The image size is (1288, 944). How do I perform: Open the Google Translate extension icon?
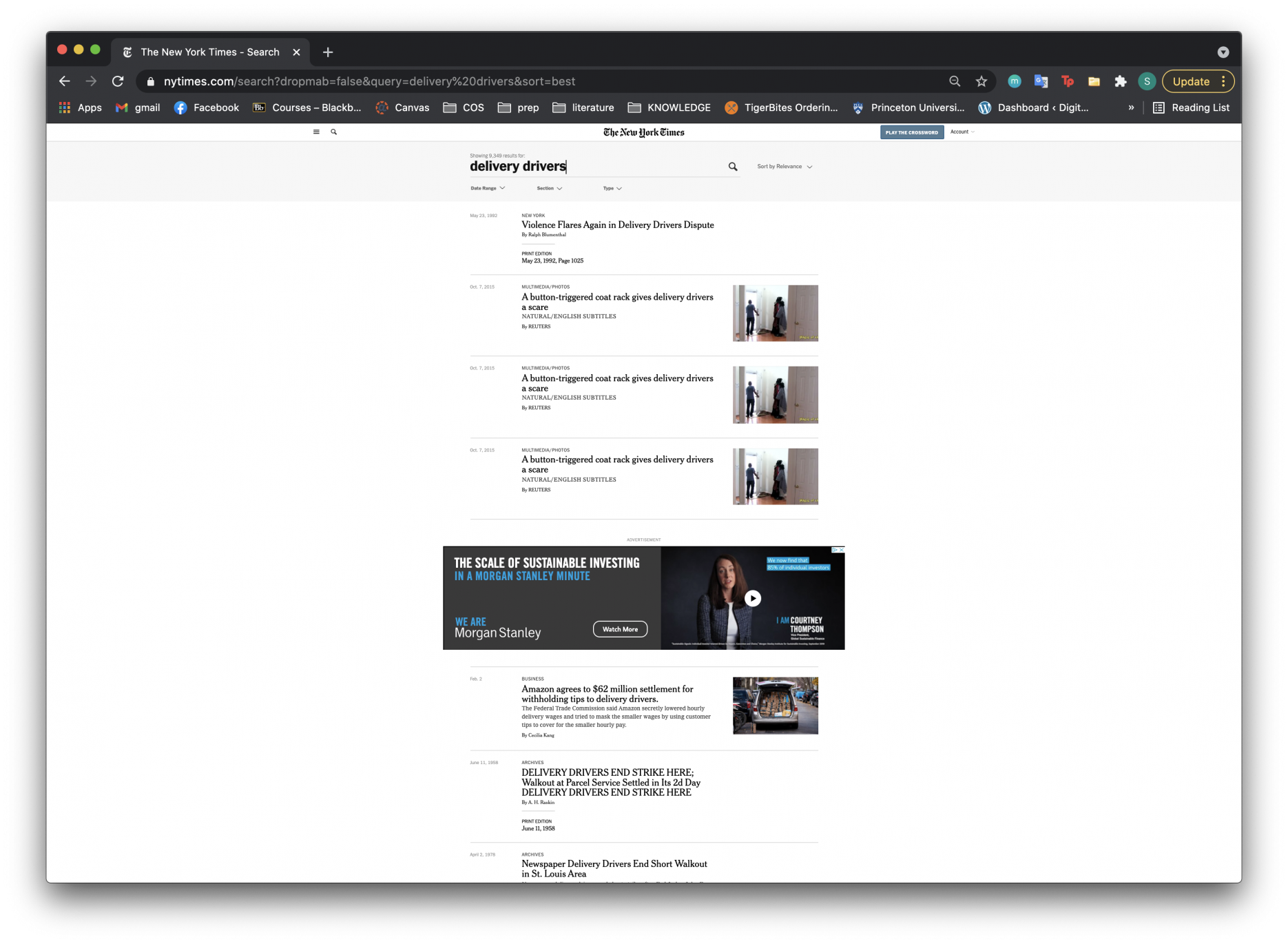[1041, 81]
